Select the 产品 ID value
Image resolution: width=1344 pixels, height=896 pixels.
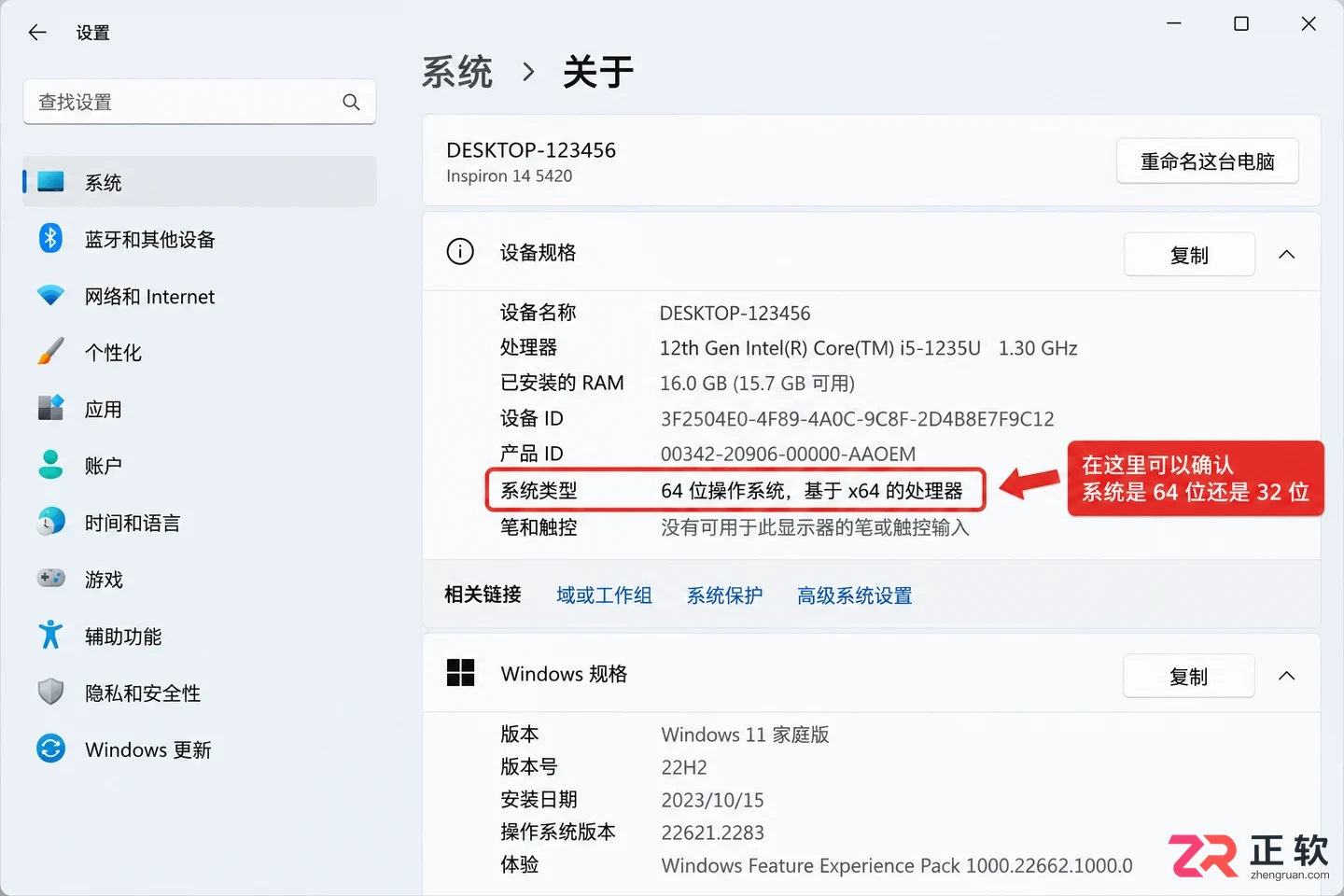pyautogui.click(x=788, y=455)
